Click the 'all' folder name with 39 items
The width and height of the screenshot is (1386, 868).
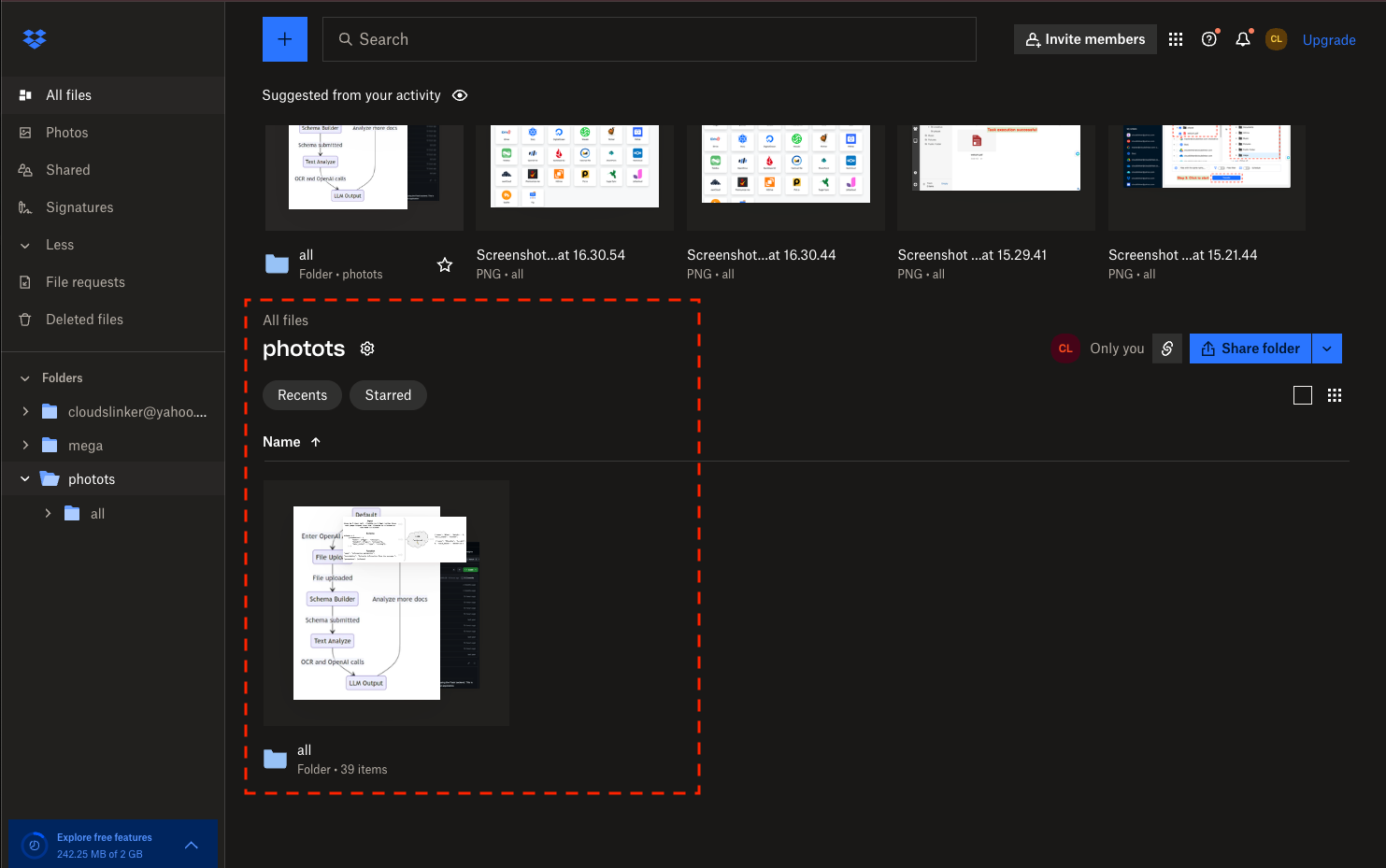point(305,750)
